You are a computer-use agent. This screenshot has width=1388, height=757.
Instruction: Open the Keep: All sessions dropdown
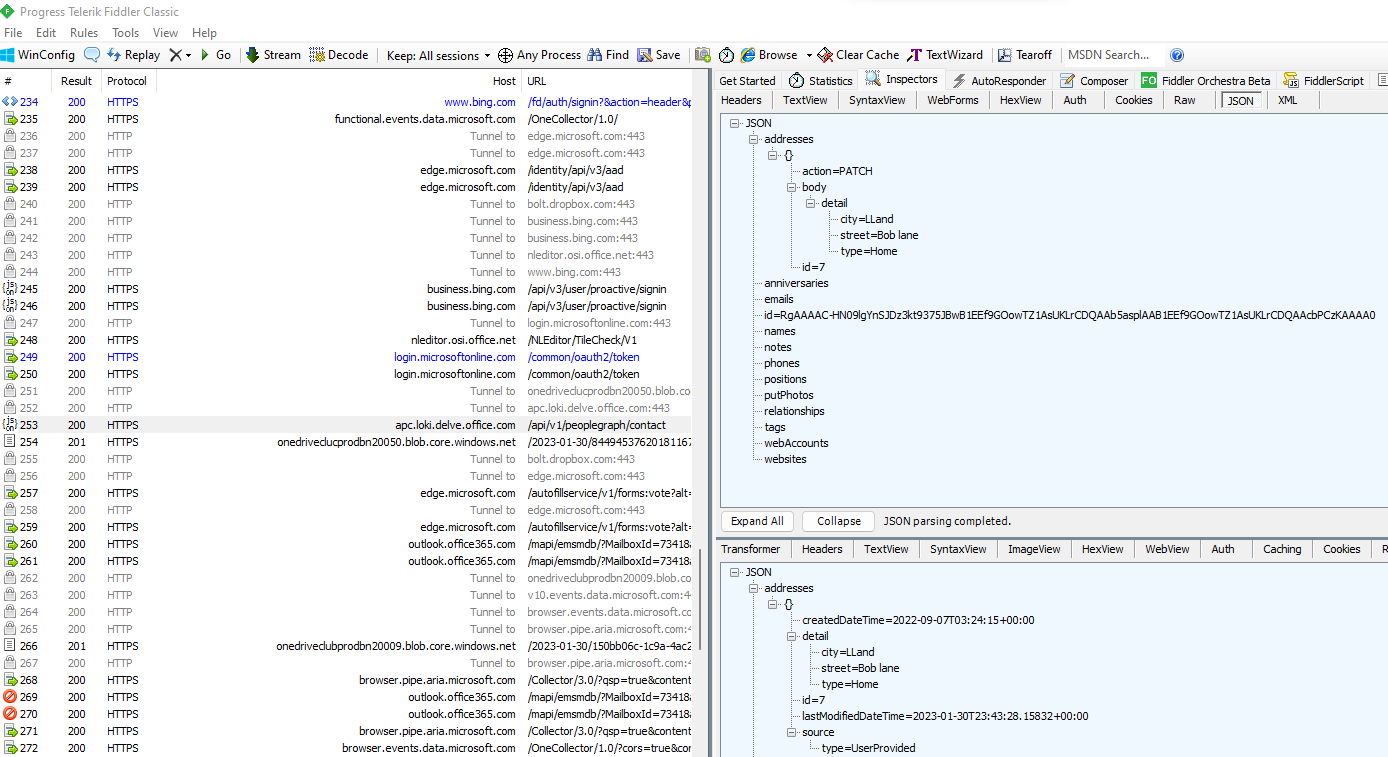coord(438,55)
